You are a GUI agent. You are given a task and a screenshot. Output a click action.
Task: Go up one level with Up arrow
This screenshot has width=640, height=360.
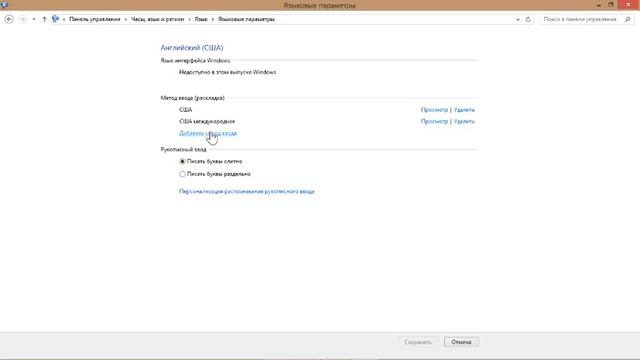(44, 19)
